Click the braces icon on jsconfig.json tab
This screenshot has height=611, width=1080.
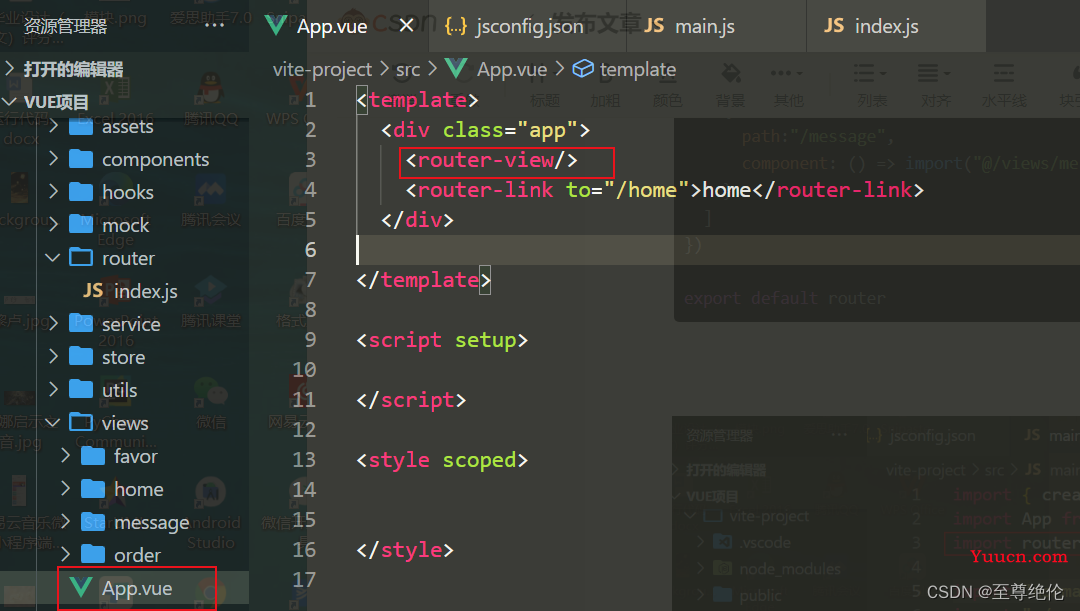(455, 25)
